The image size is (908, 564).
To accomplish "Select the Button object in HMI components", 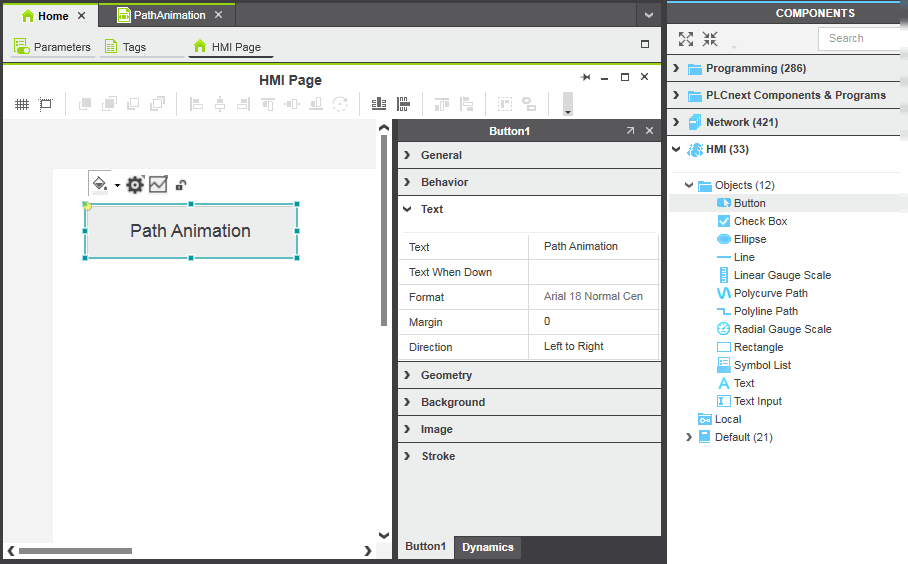I will pos(749,203).
